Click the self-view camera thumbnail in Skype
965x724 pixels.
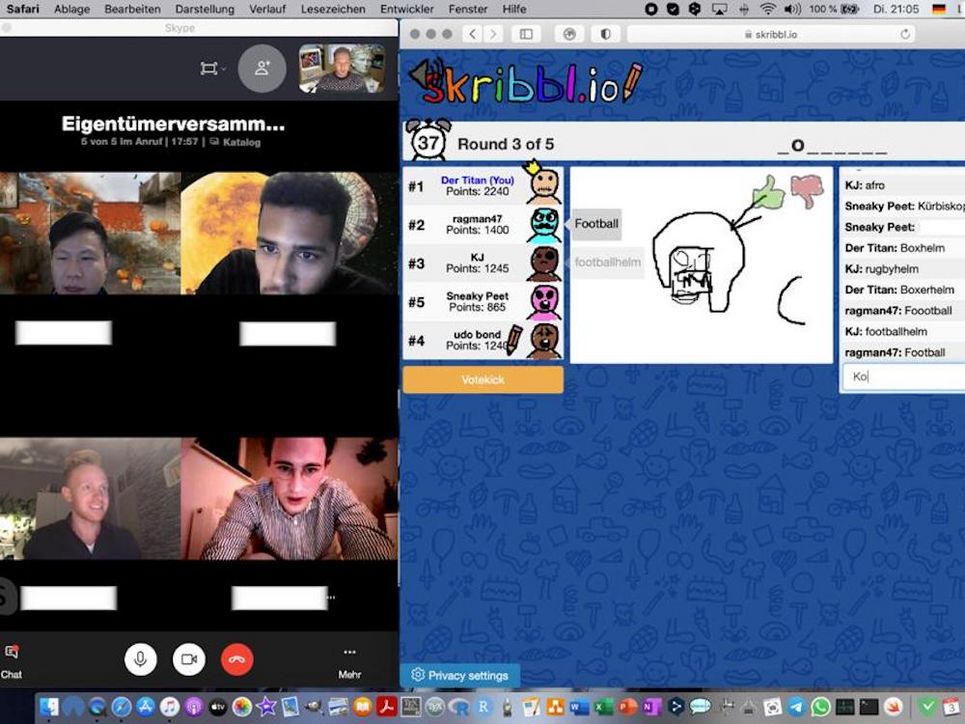click(x=342, y=68)
